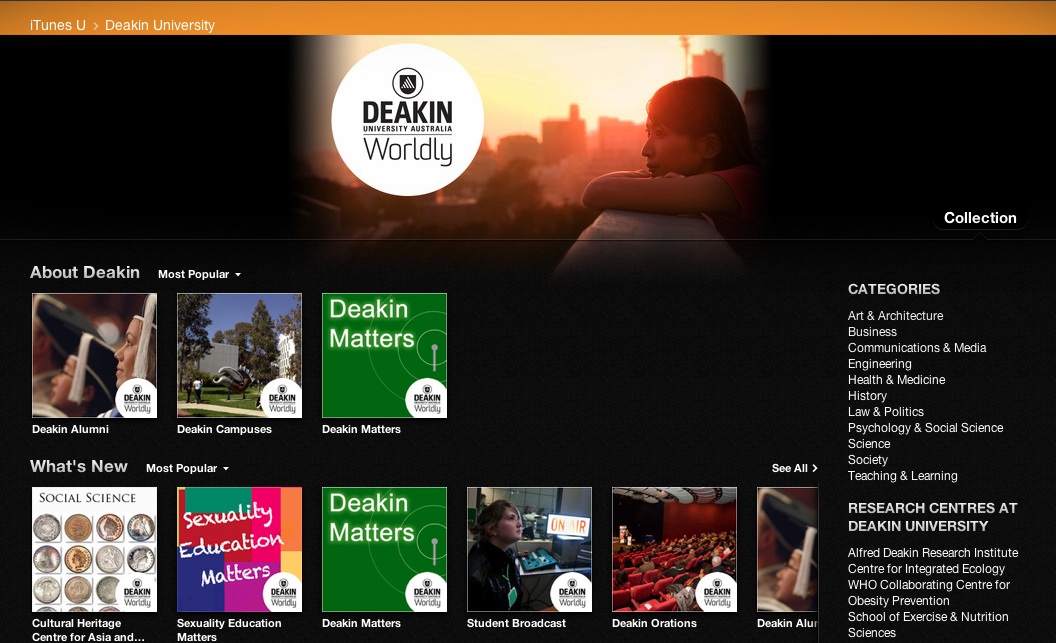Select the Business category

[x=872, y=332]
